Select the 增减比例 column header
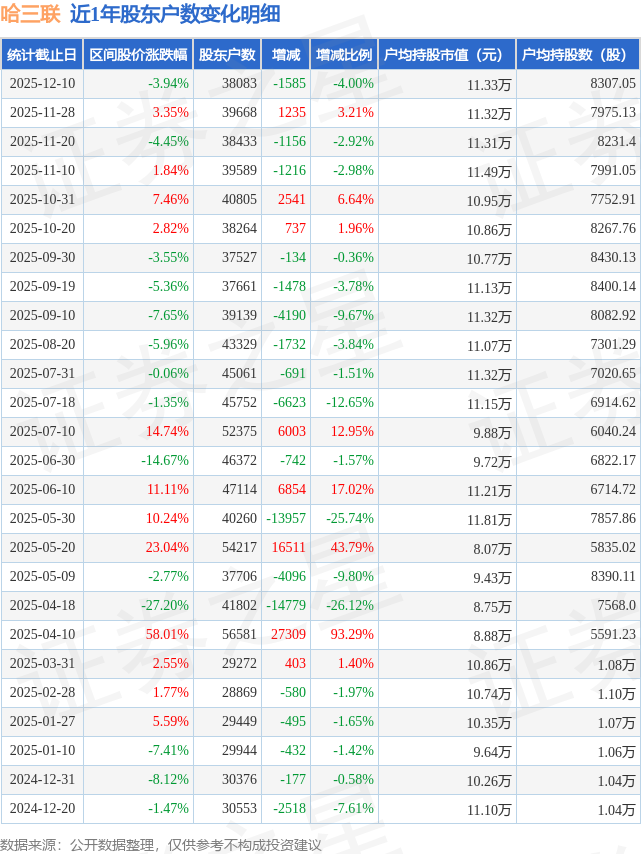Screen dimensions: 641x854 [x=344, y=55]
